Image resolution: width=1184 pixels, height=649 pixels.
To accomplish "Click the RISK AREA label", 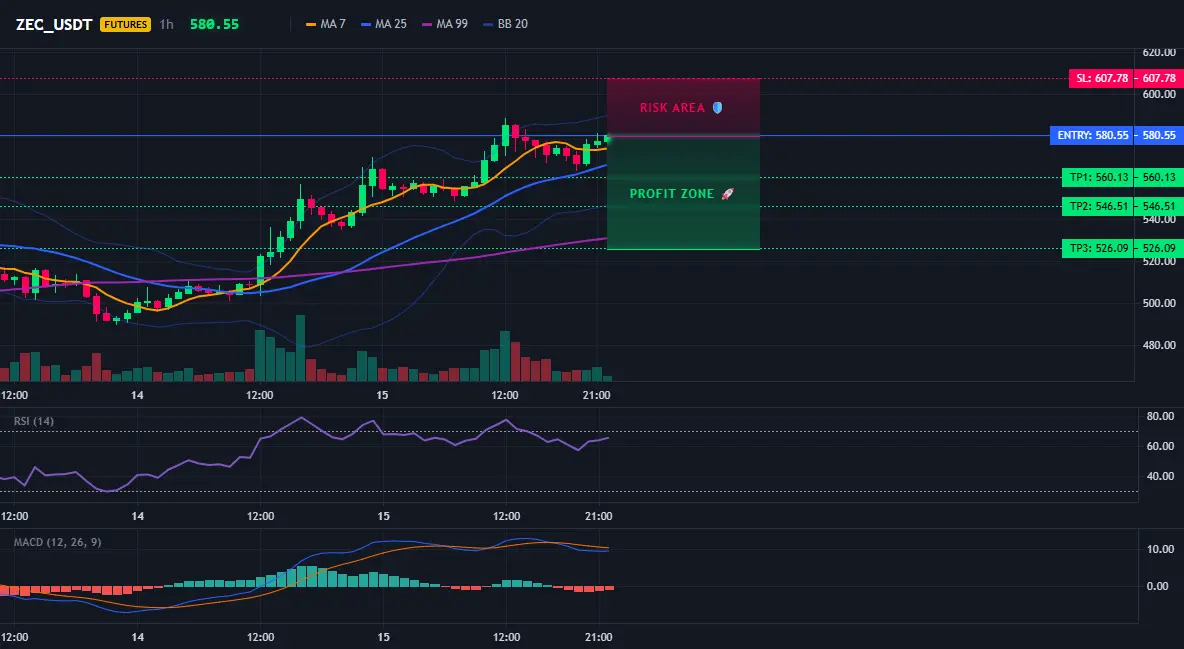I will click(x=672, y=108).
